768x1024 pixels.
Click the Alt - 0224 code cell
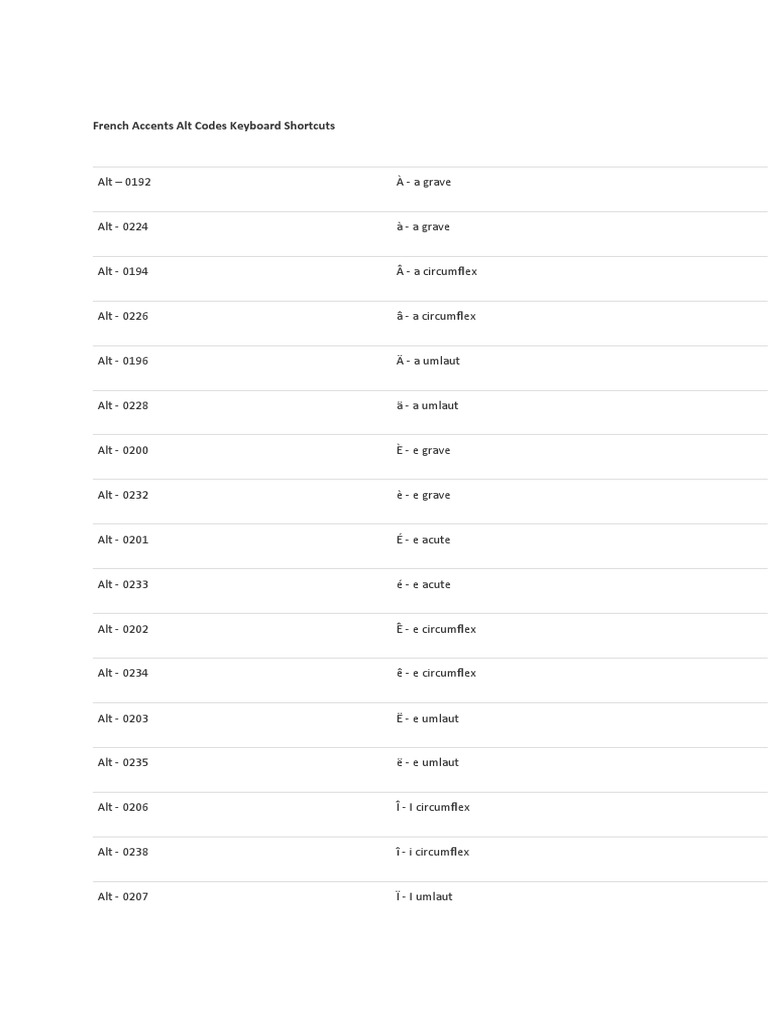(x=123, y=227)
